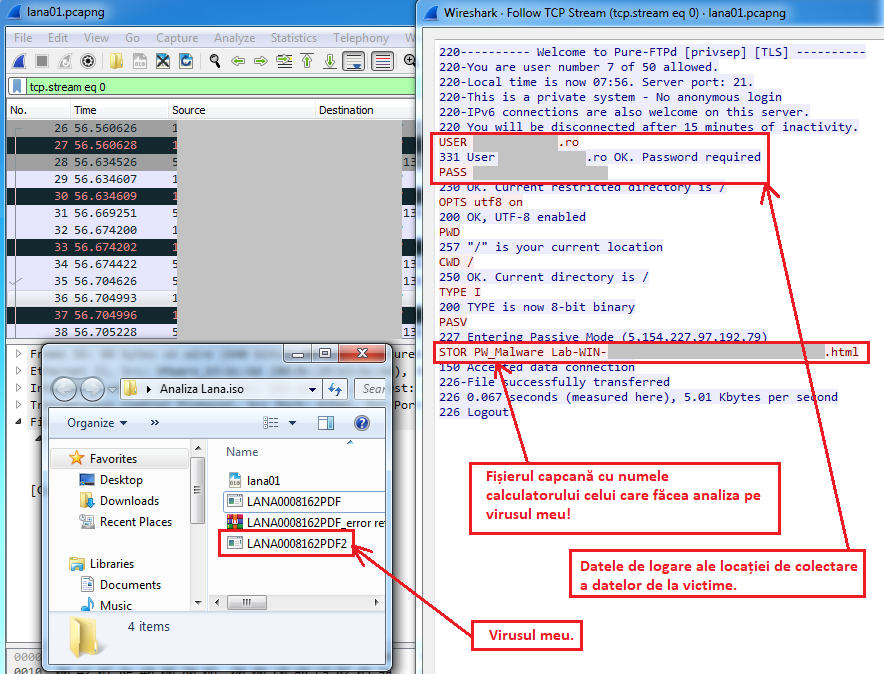Open the Statistics menu
The height and width of the screenshot is (674, 884).
[294, 38]
